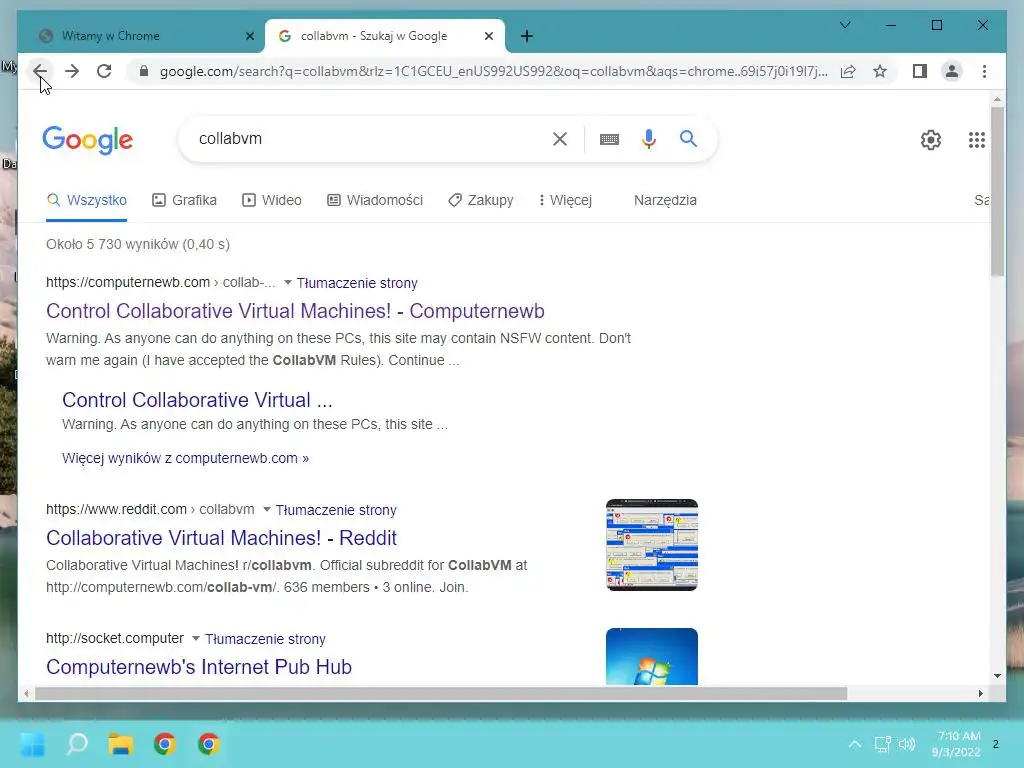Go back using the browser back arrow
Screen dimensions: 1024x768
40,71
